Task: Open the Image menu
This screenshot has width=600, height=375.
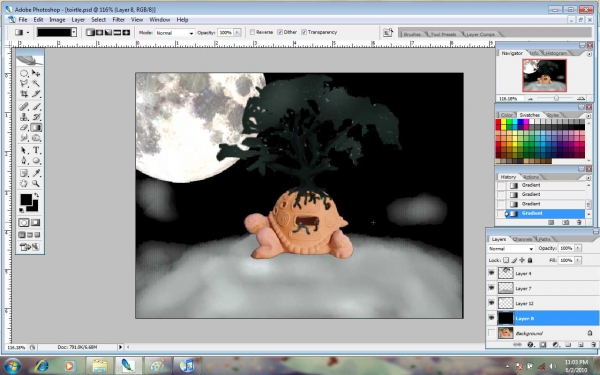Action: point(57,20)
